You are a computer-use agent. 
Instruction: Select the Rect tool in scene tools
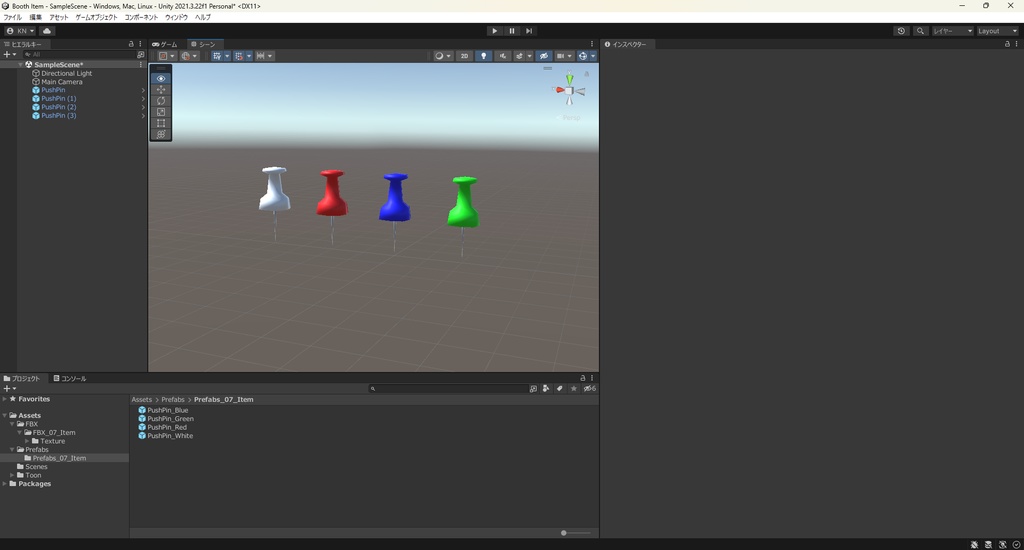click(161, 123)
